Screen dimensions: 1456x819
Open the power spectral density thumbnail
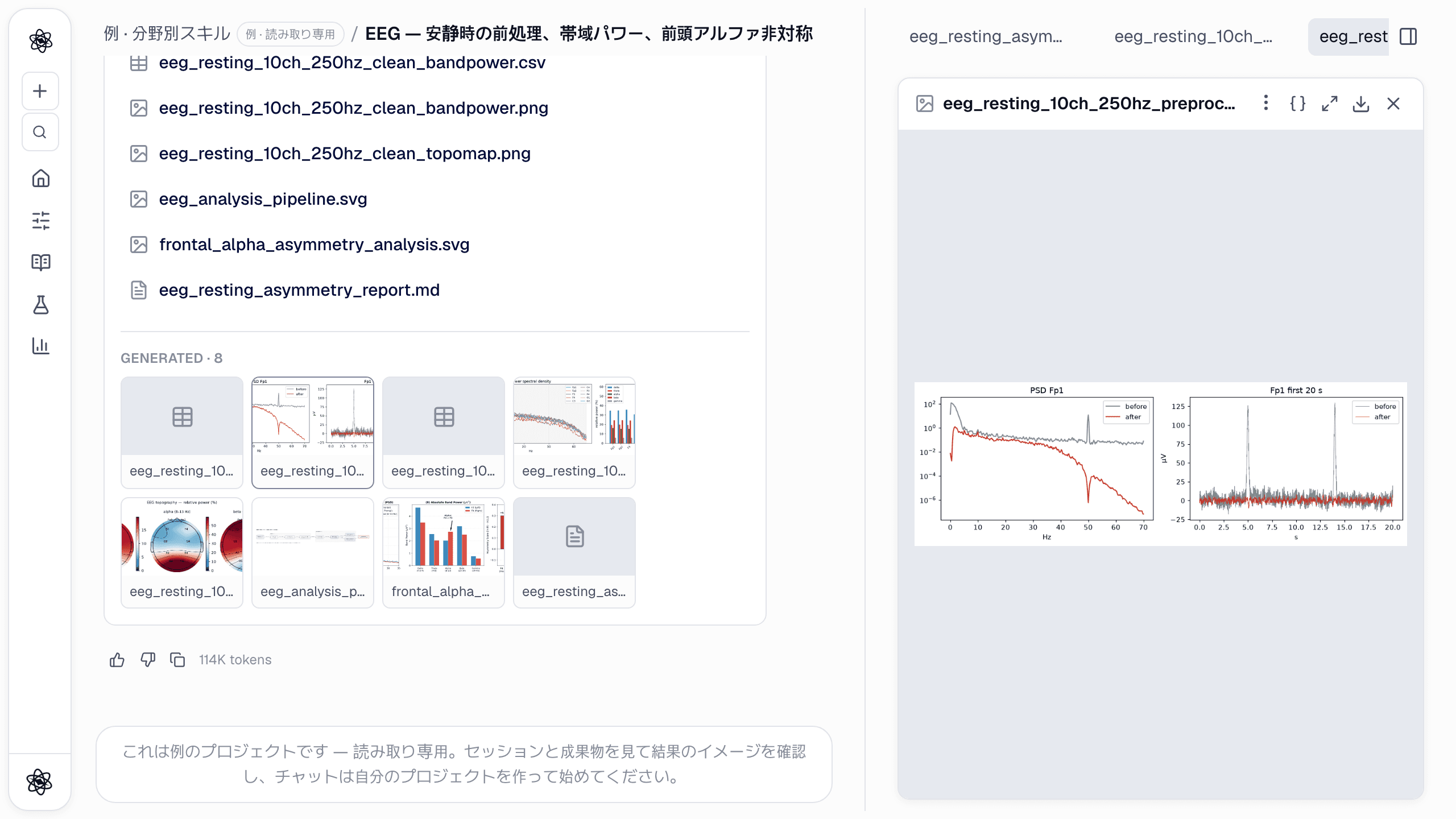coord(574,432)
